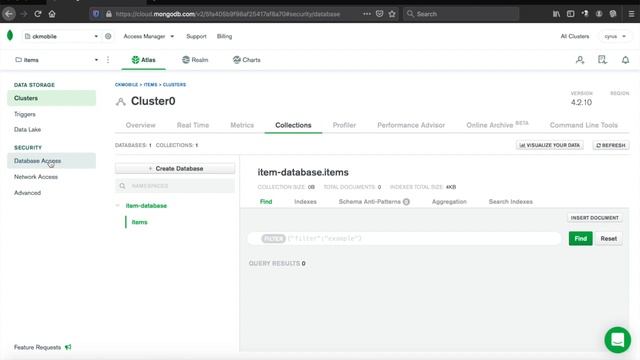Switch to Realm tab
The width and height of the screenshot is (640, 360).
[195, 60]
